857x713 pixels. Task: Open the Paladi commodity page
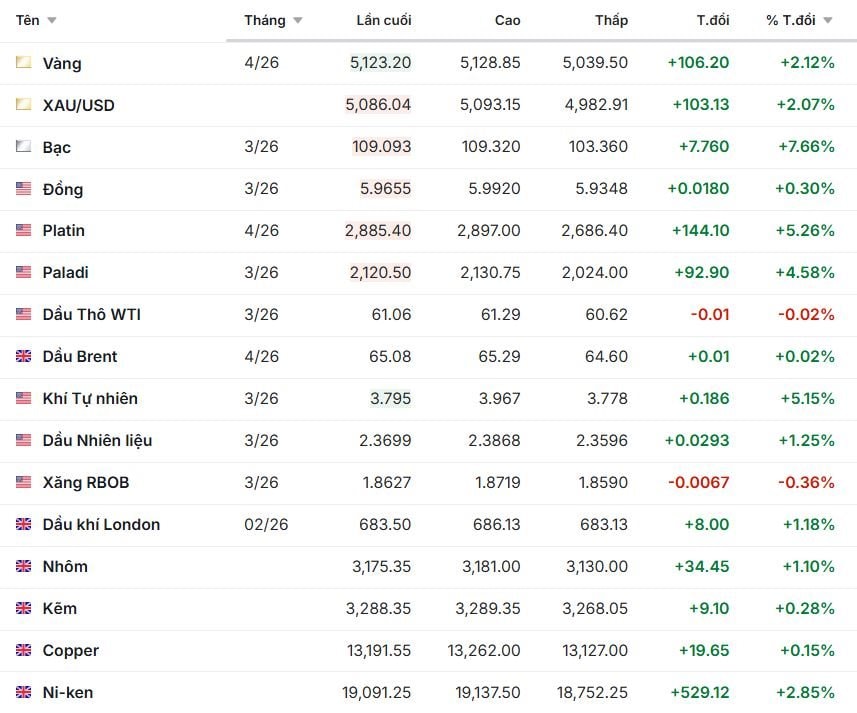[x=64, y=272]
